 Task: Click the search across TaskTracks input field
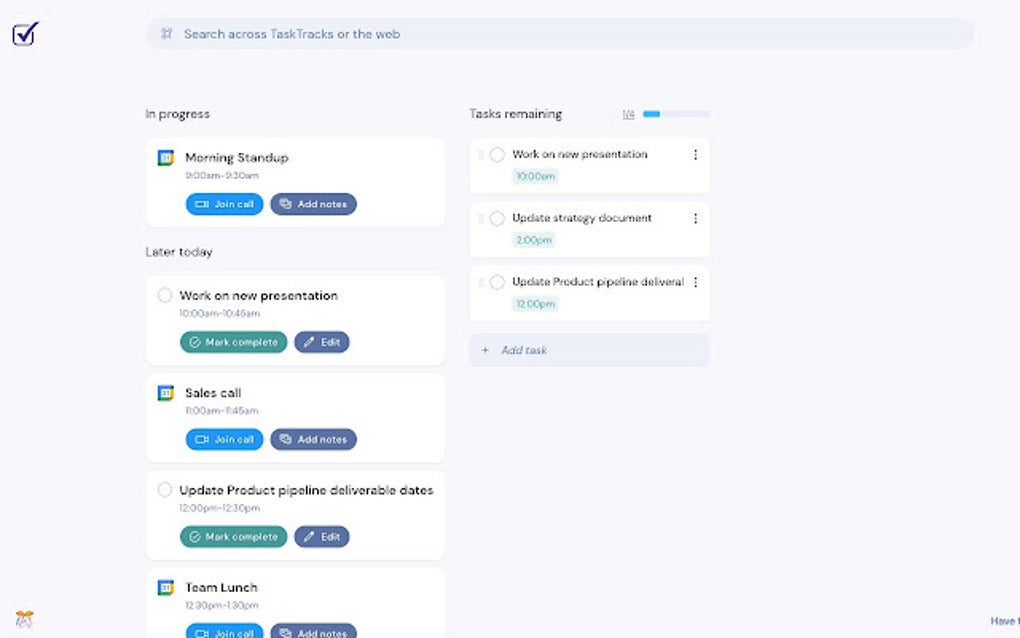coord(400,33)
